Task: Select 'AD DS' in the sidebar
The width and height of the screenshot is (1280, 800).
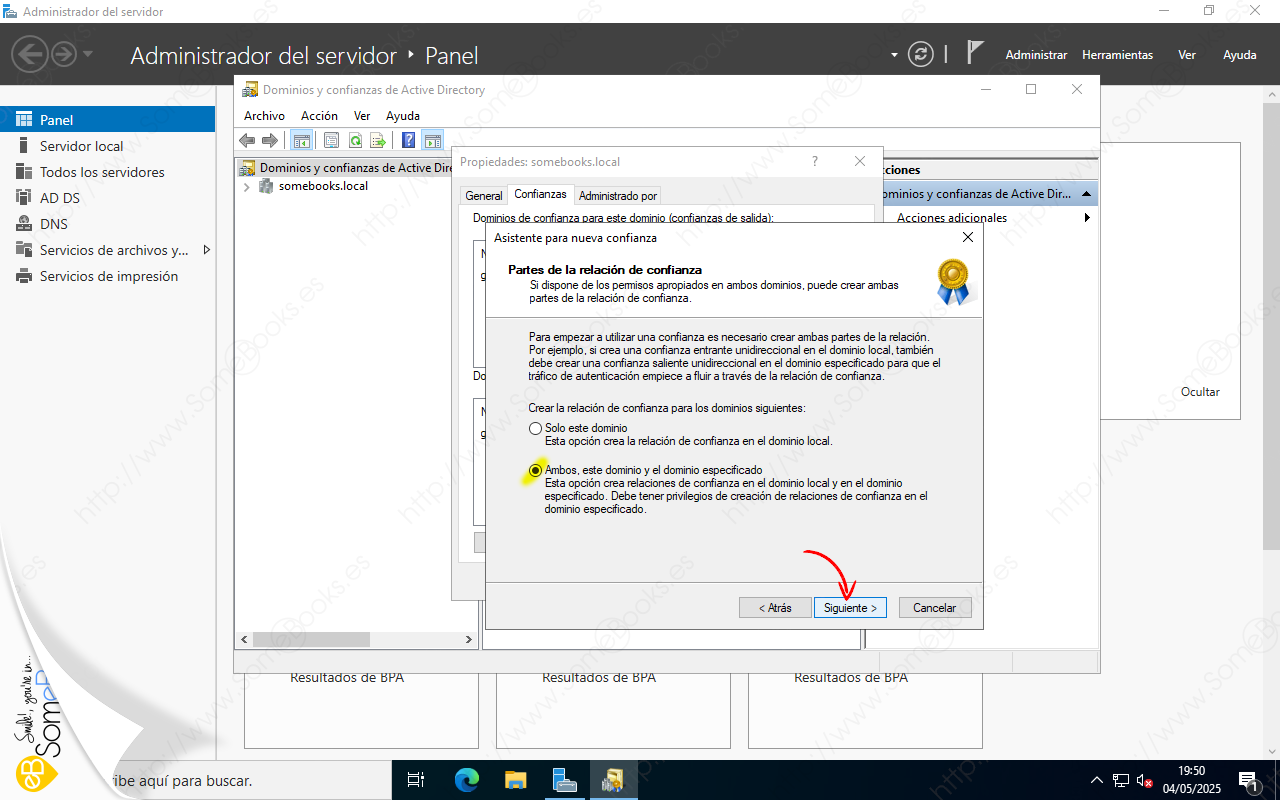Action: pyautogui.click(x=60, y=198)
